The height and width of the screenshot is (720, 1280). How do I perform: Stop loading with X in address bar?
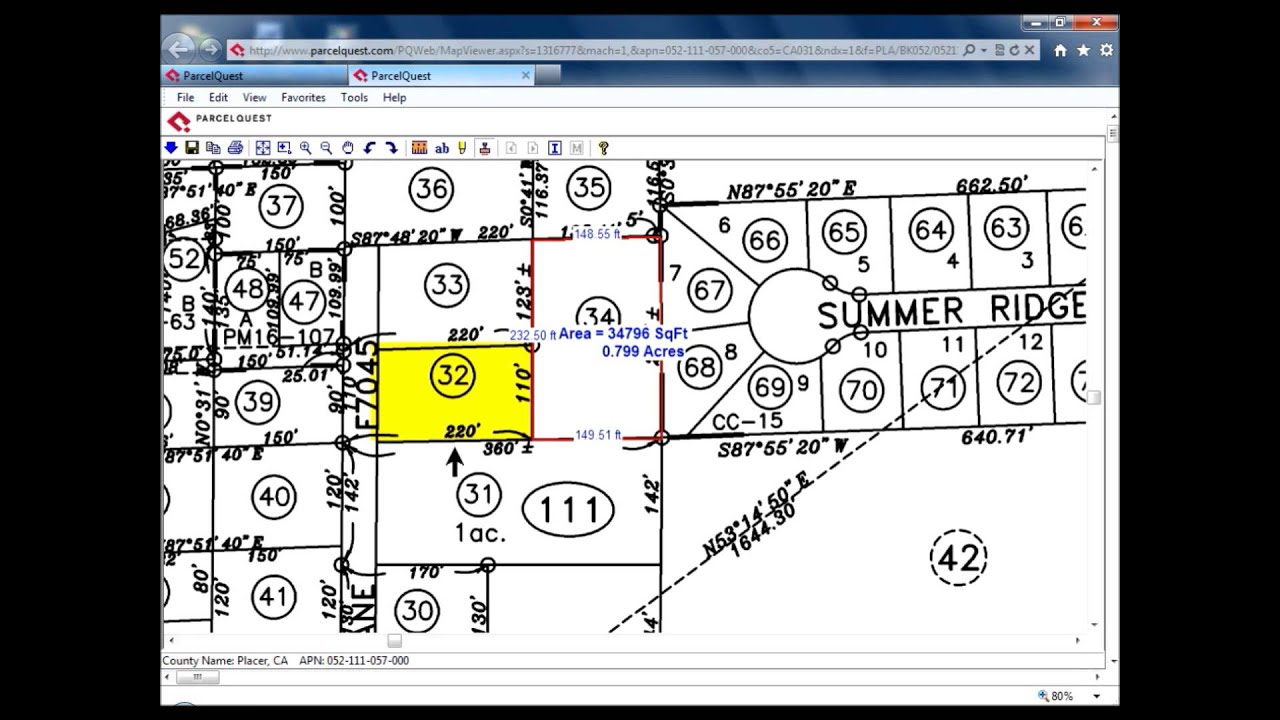[1029, 50]
